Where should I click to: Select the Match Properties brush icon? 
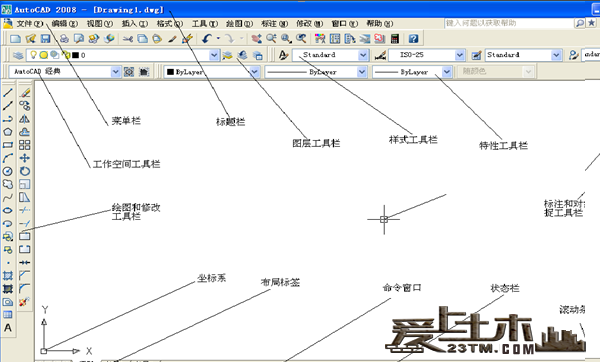tap(172, 39)
